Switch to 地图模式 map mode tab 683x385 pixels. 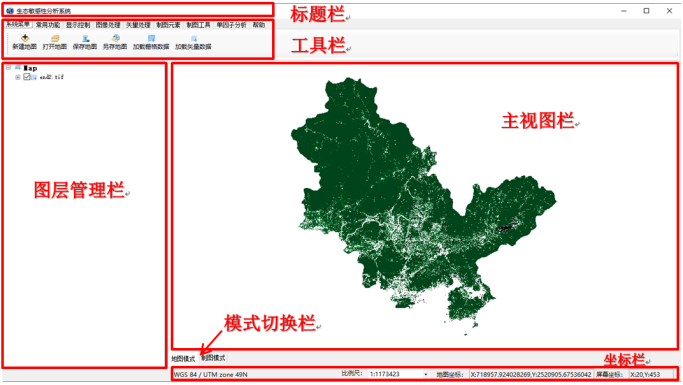pyautogui.click(x=183, y=358)
